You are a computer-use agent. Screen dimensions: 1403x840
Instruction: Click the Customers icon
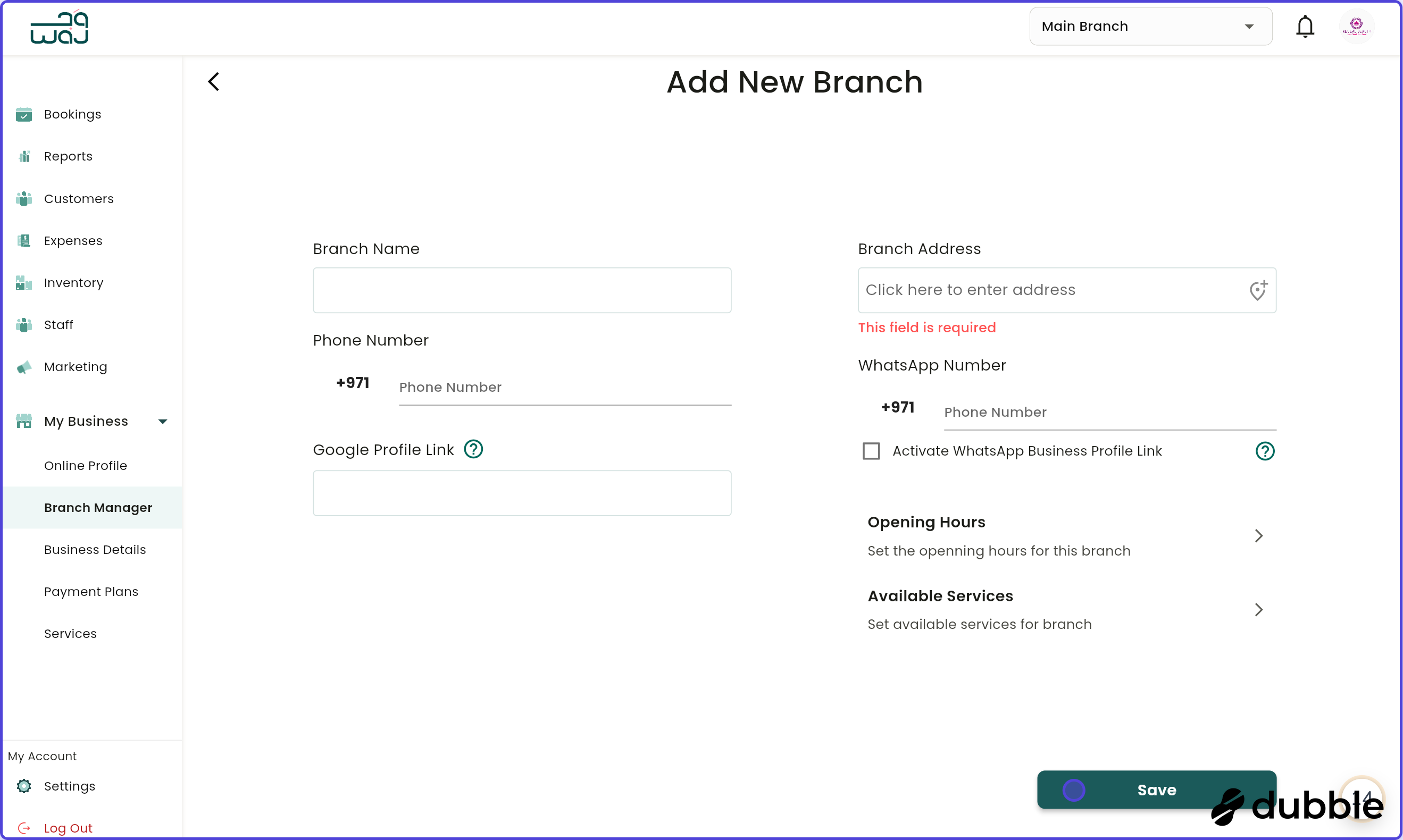pyautogui.click(x=24, y=199)
